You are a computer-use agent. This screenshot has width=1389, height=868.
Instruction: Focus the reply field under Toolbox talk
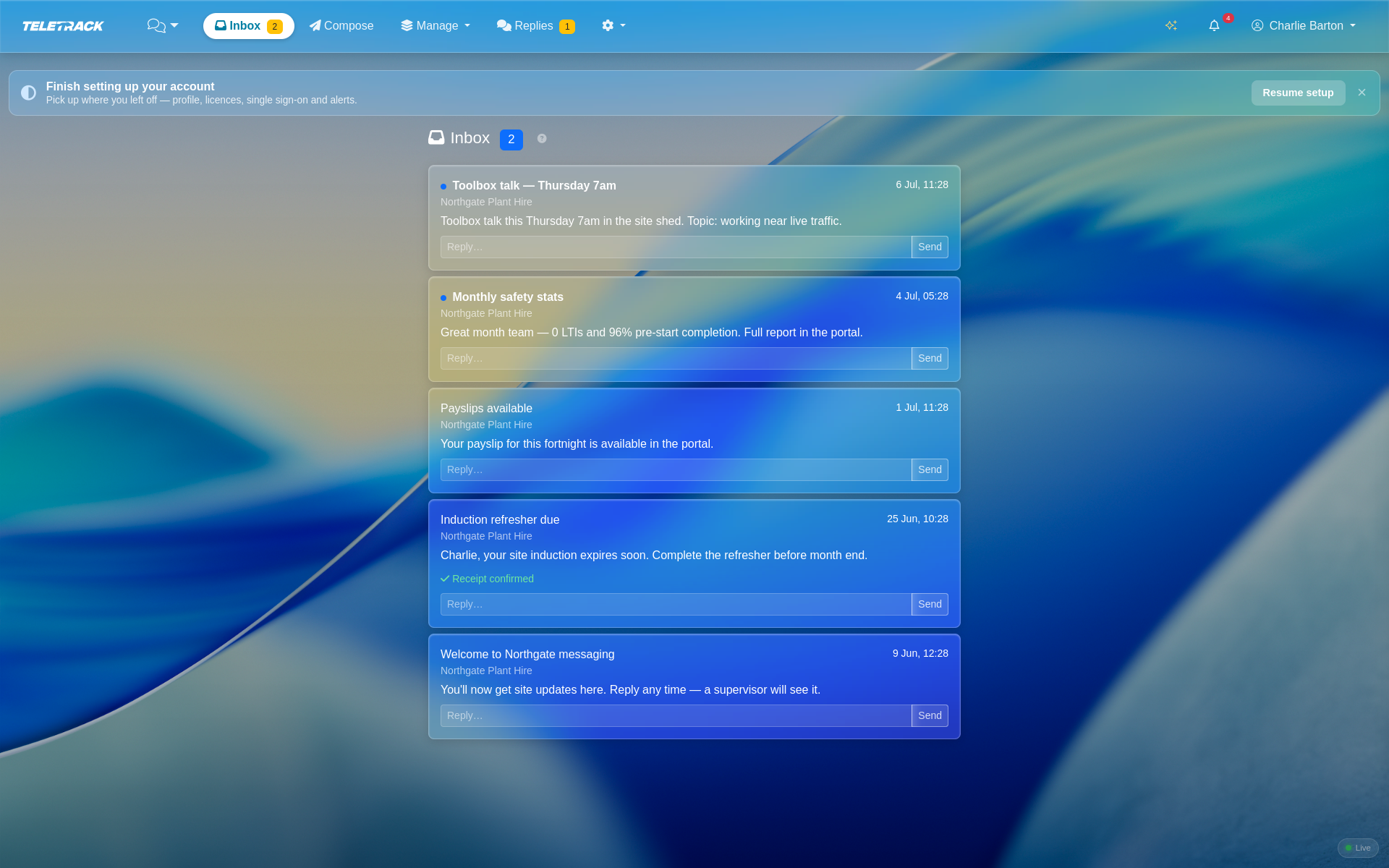point(676,247)
